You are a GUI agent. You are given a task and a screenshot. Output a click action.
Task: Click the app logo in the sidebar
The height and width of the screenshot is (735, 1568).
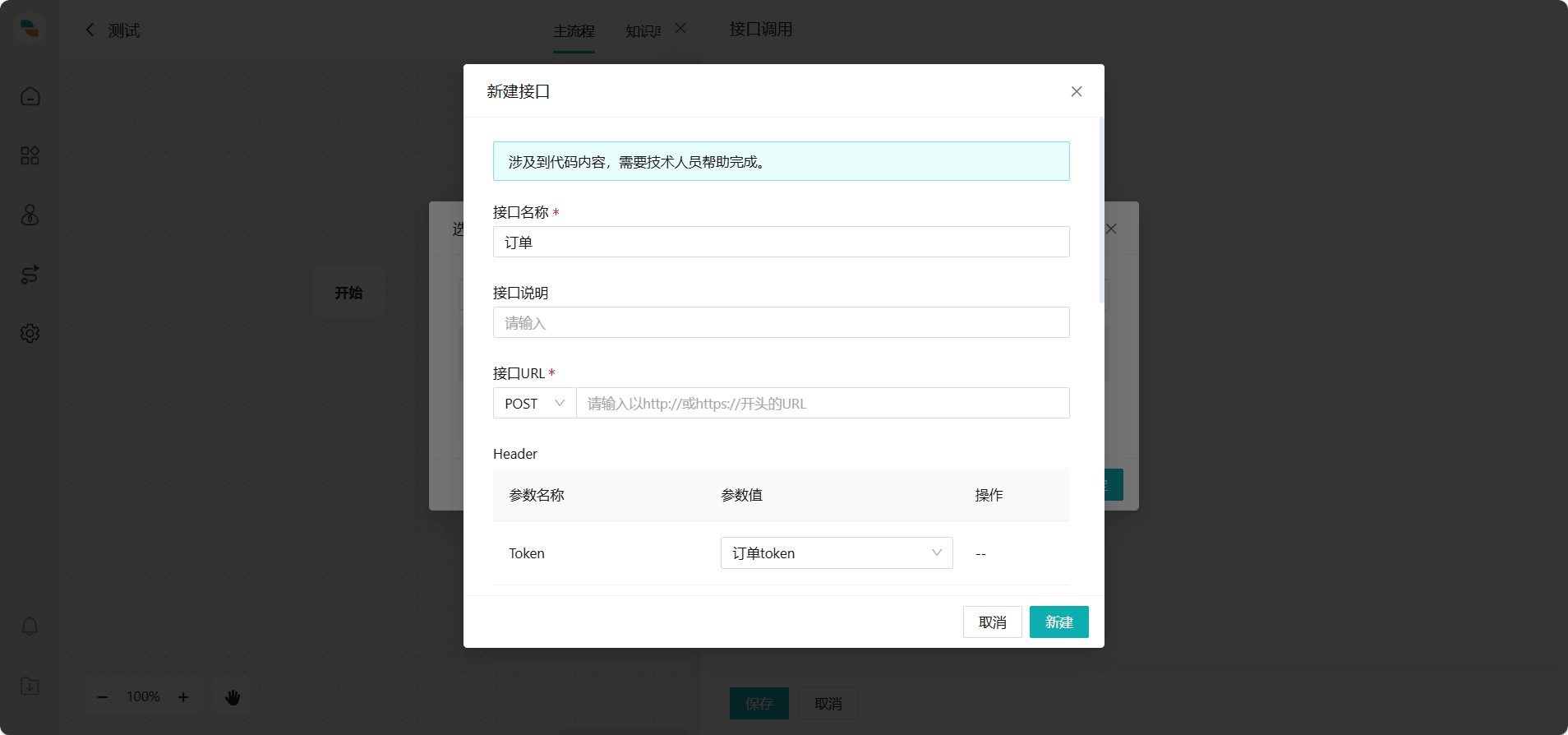click(30, 29)
